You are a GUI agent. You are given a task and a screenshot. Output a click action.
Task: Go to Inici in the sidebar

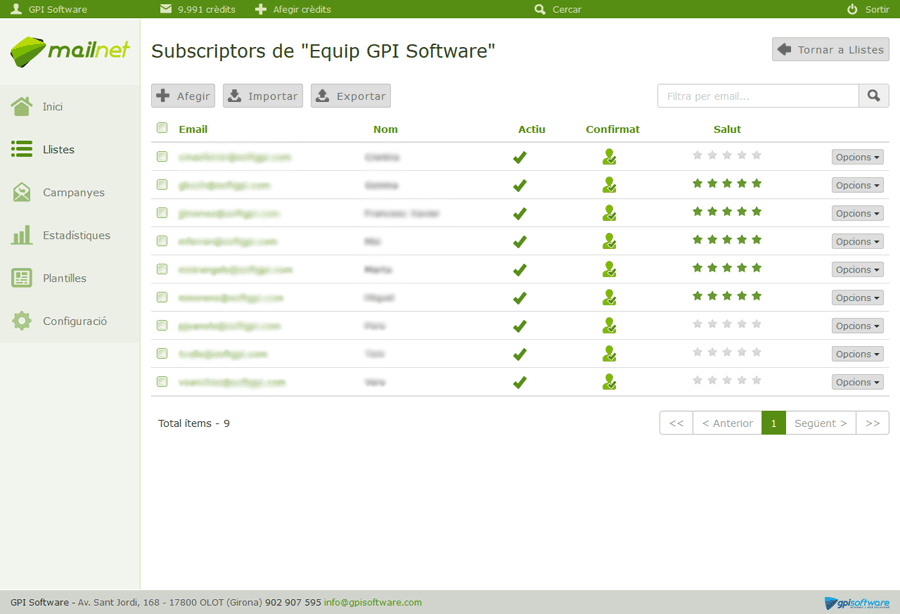(x=53, y=107)
